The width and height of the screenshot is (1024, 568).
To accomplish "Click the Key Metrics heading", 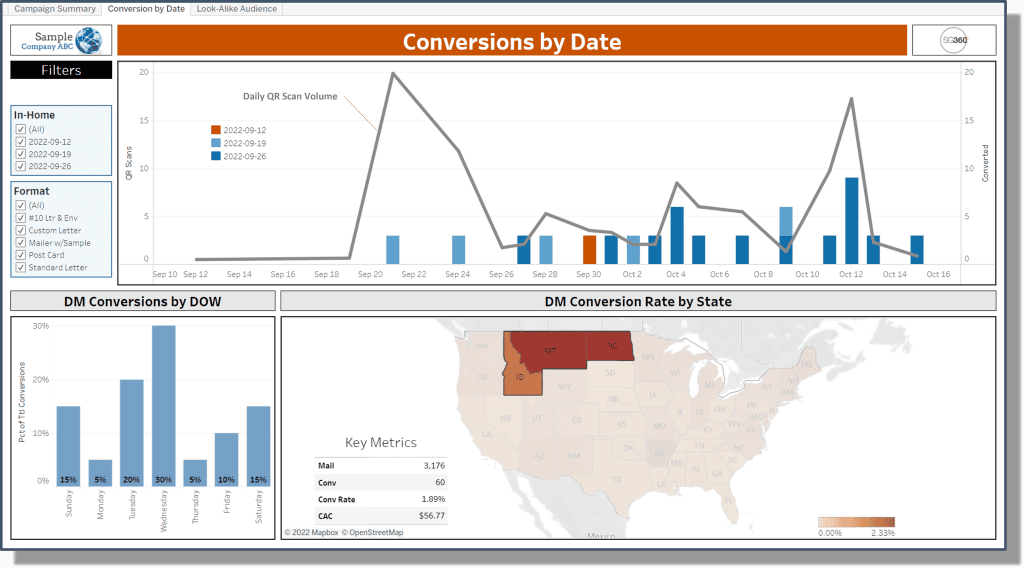I will [x=381, y=443].
